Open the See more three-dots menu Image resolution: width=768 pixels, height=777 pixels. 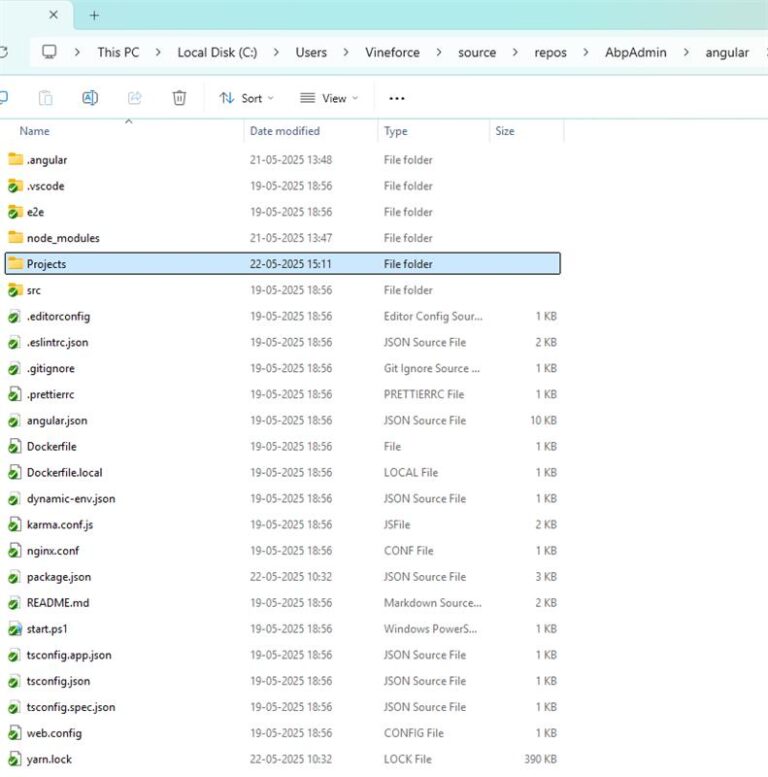pos(397,99)
